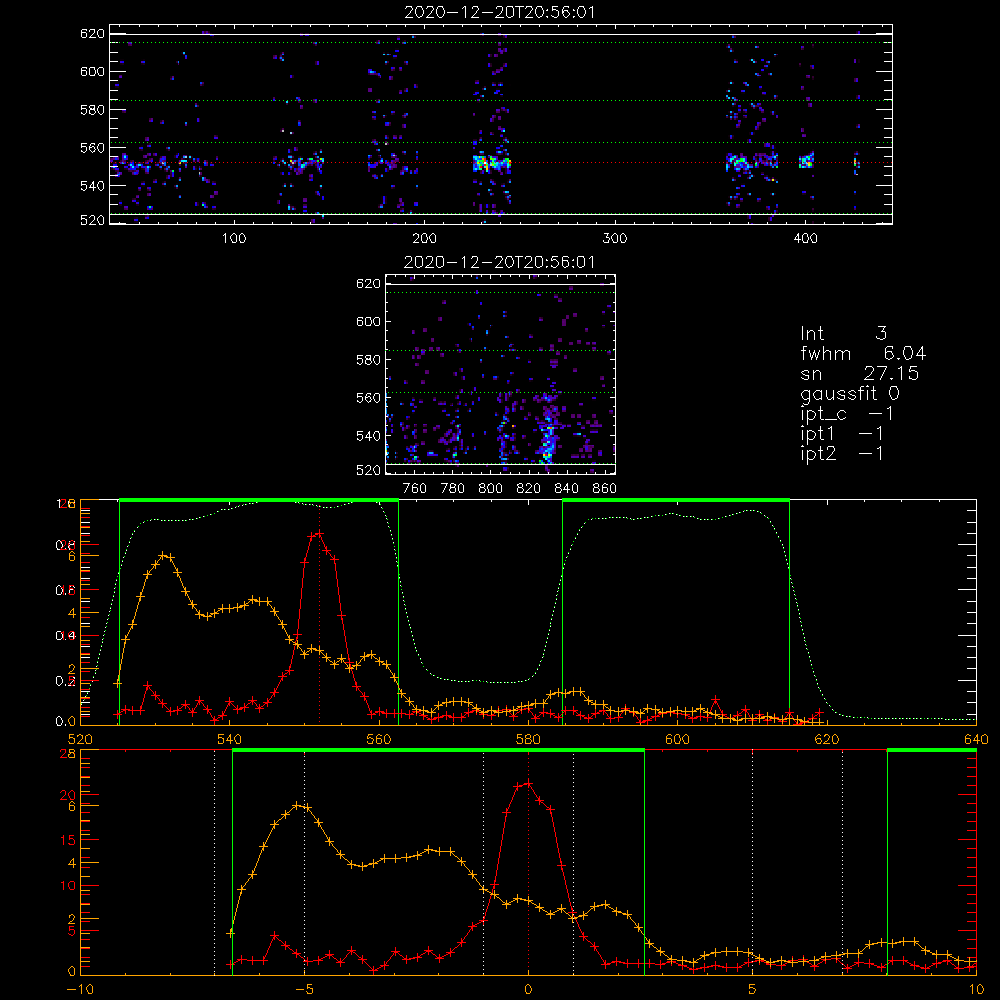Click x-axis label 860 on middle plot

tap(605, 489)
